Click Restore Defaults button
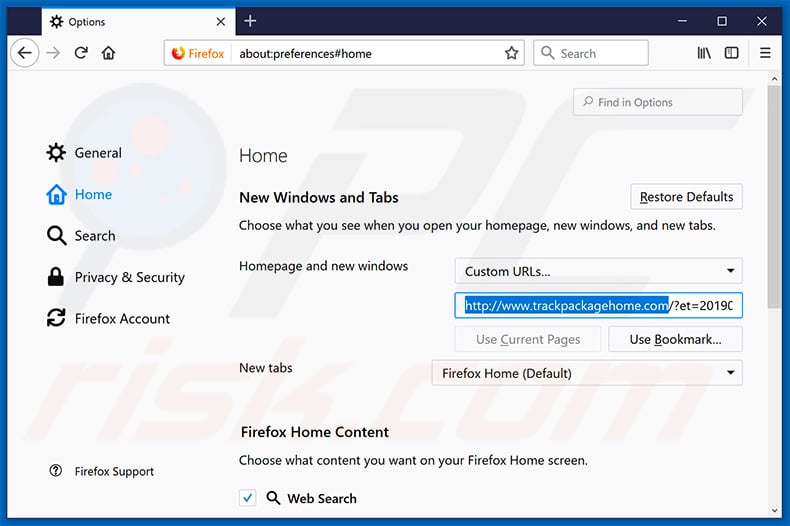Image resolution: width=790 pixels, height=526 pixels. 686,196
